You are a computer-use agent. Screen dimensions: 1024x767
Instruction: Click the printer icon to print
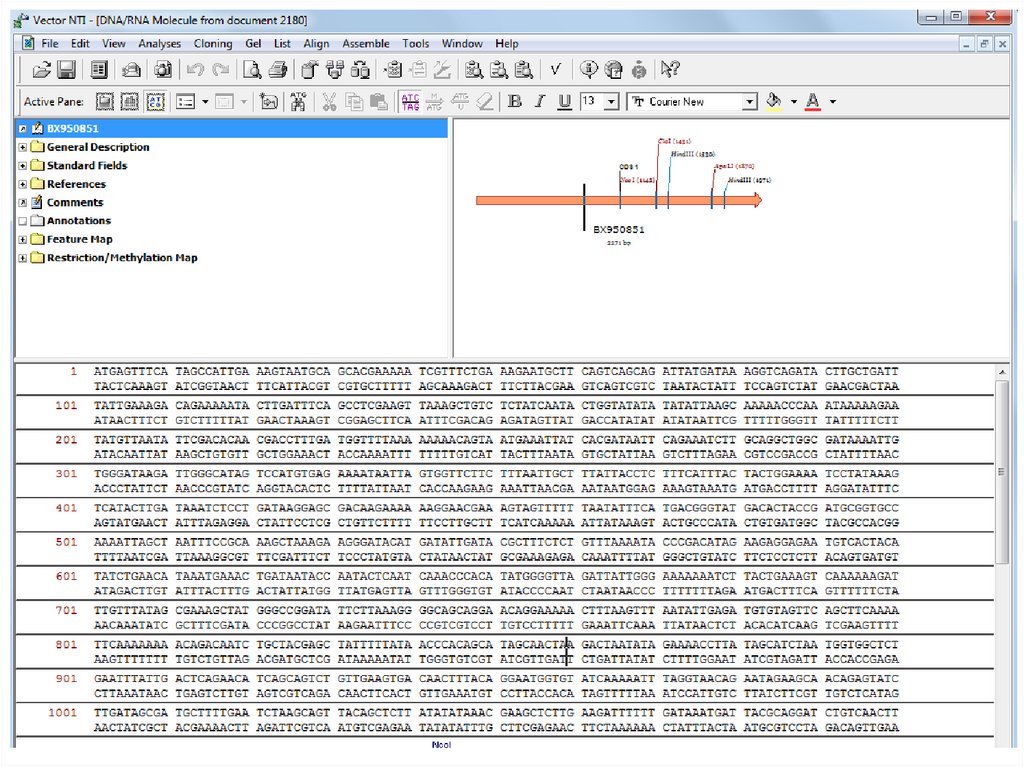tap(278, 70)
